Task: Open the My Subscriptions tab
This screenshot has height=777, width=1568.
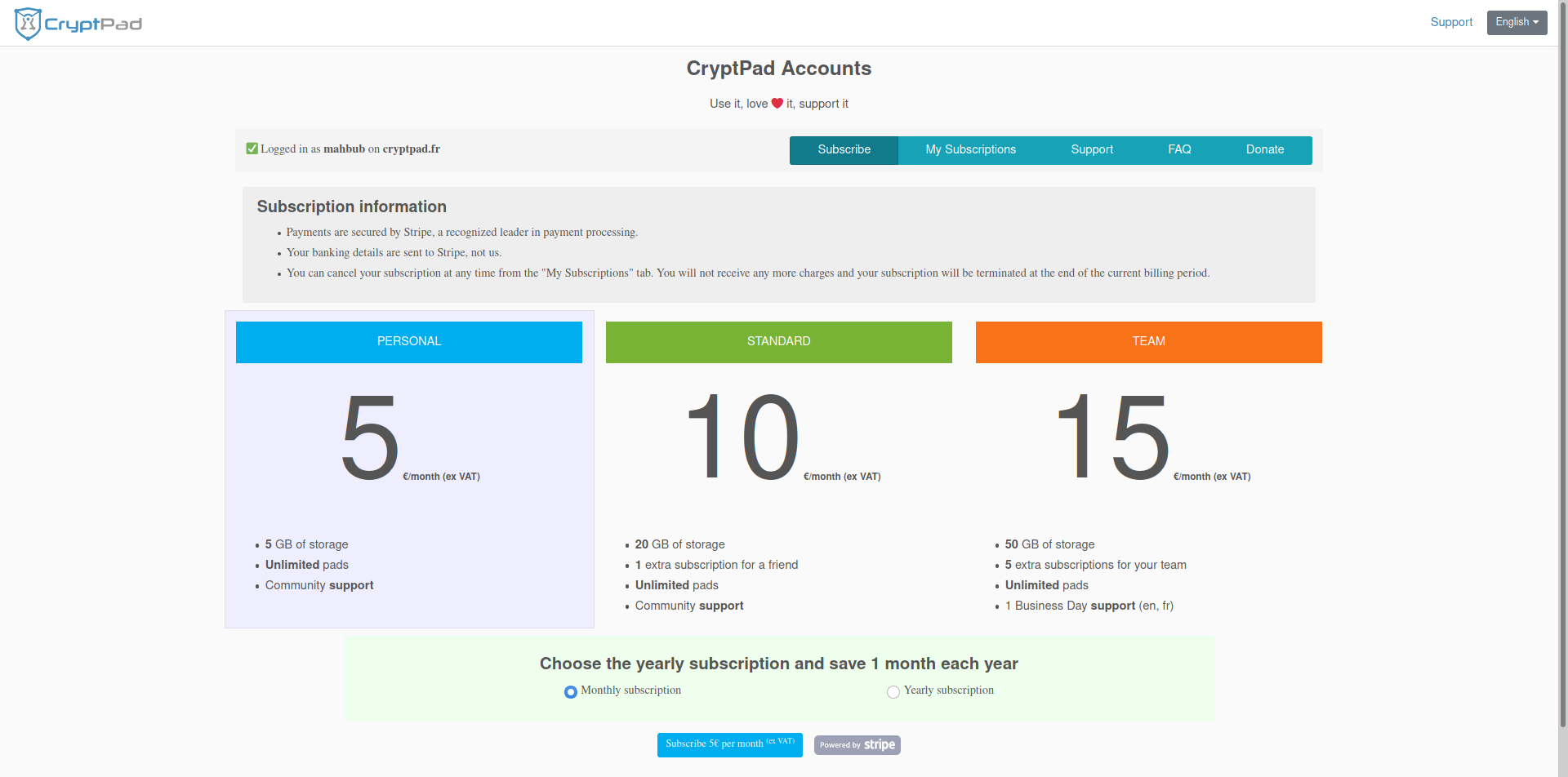Action: coord(970,150)
